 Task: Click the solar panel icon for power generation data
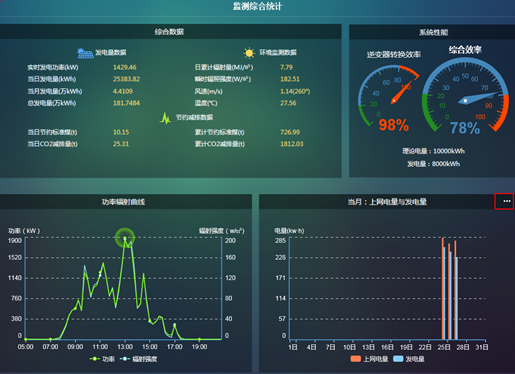[85, 53]
